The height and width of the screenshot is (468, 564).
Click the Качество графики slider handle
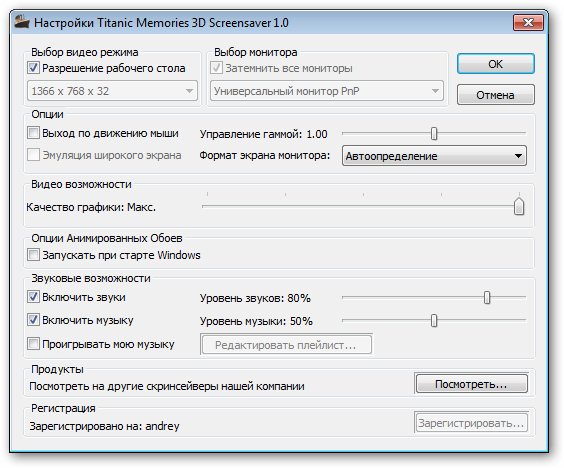tap(519, 206)
